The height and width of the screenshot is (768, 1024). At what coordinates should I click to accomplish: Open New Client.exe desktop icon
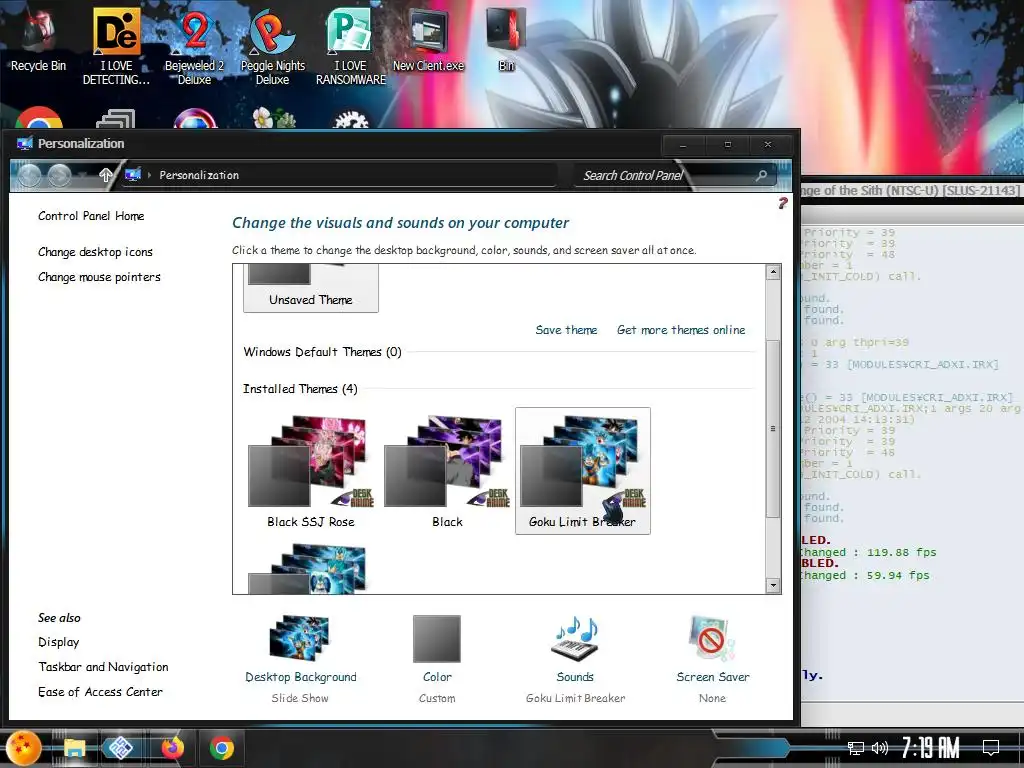[x=428, y=40]
